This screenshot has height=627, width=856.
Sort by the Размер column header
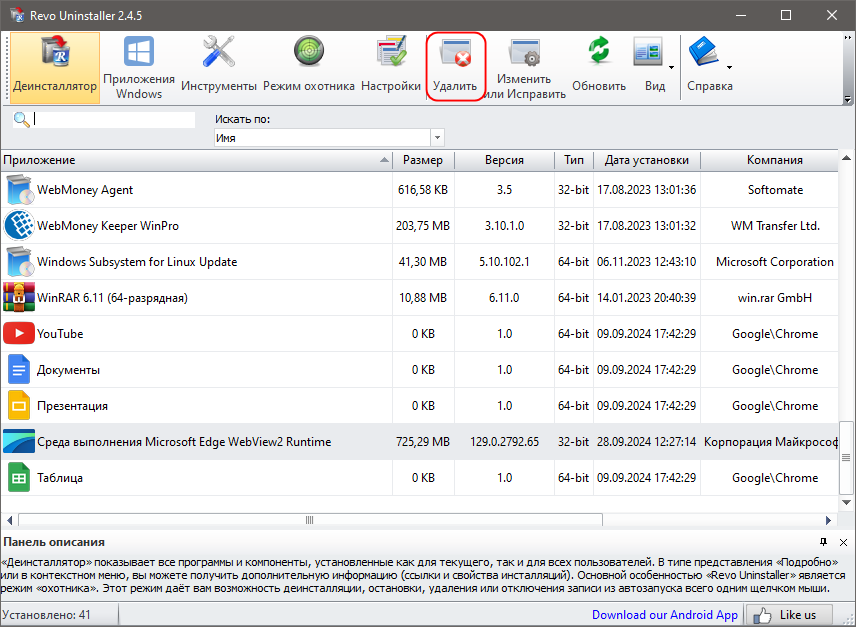423,160
